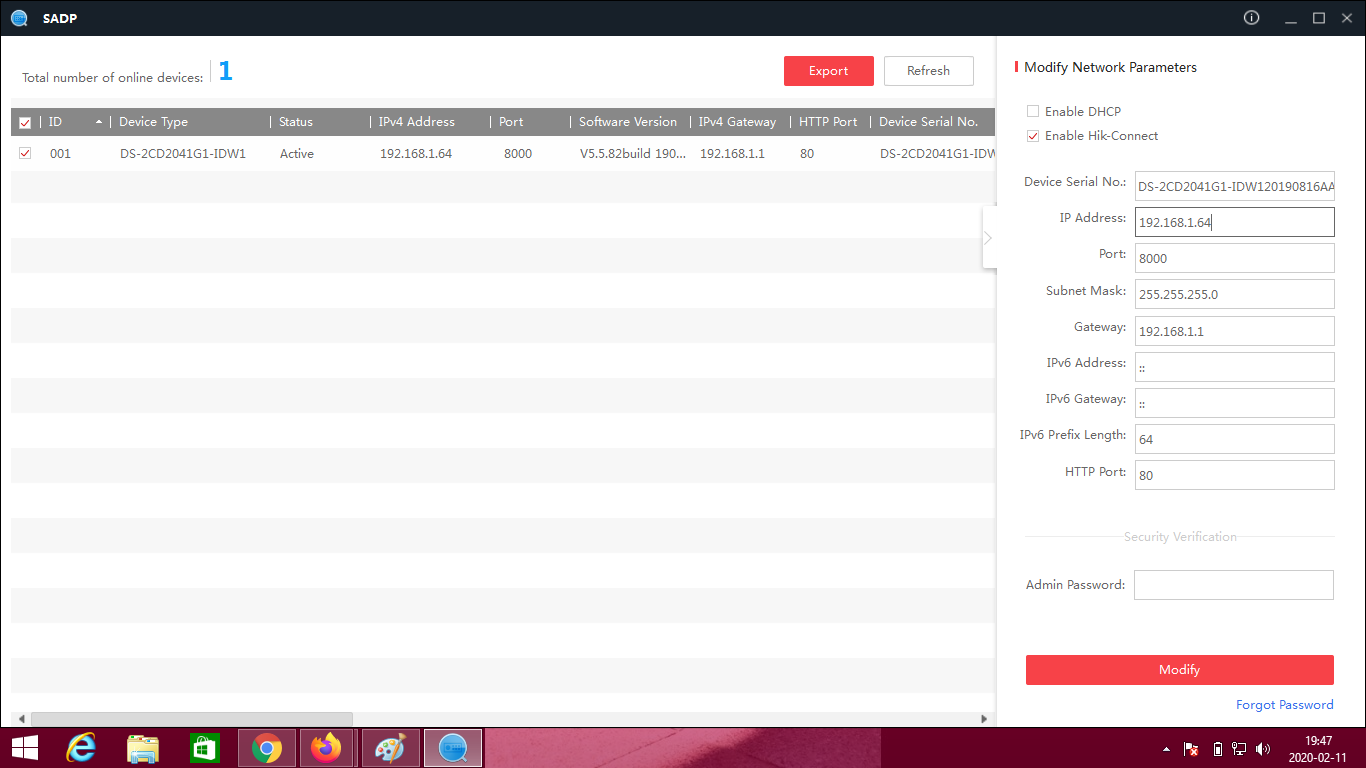The width and height of the screenshot is (1366, 768).
Task: Select SADP taskbar icon
Action: coord(453,747)
